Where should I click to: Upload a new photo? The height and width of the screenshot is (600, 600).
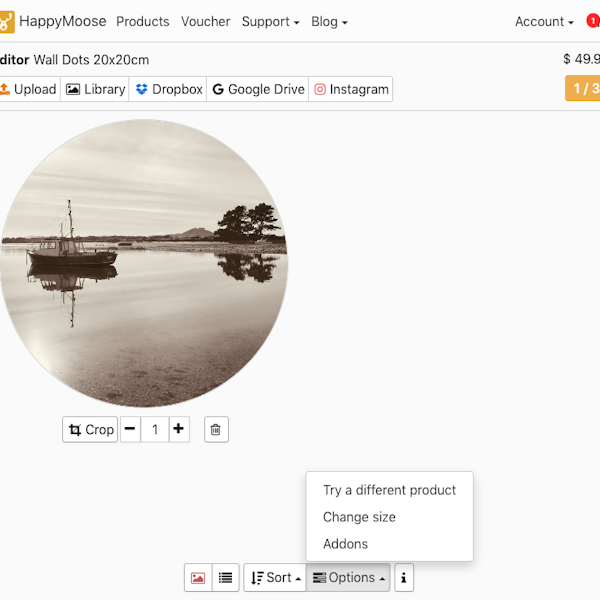[x=28, y=89]
